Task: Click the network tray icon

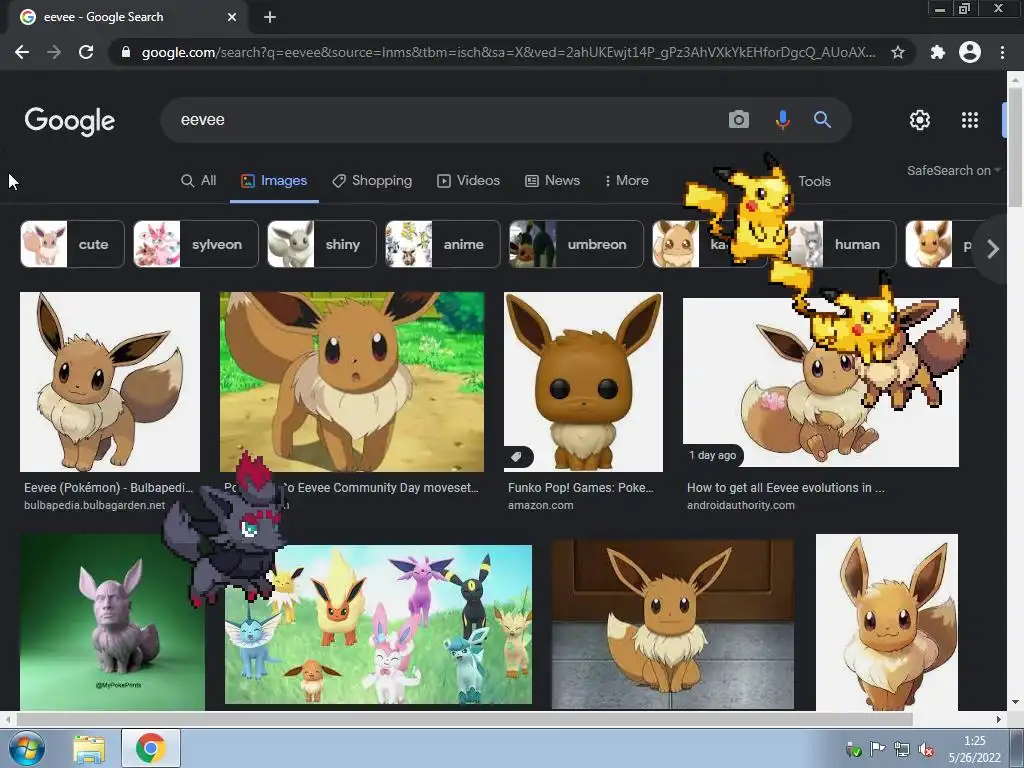Action: (x=902, y=750)
